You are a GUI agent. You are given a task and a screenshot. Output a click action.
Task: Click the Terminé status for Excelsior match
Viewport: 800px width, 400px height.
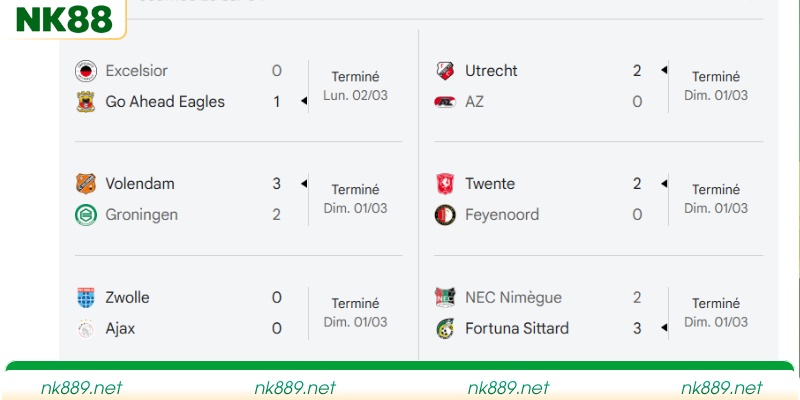(355, 77)
